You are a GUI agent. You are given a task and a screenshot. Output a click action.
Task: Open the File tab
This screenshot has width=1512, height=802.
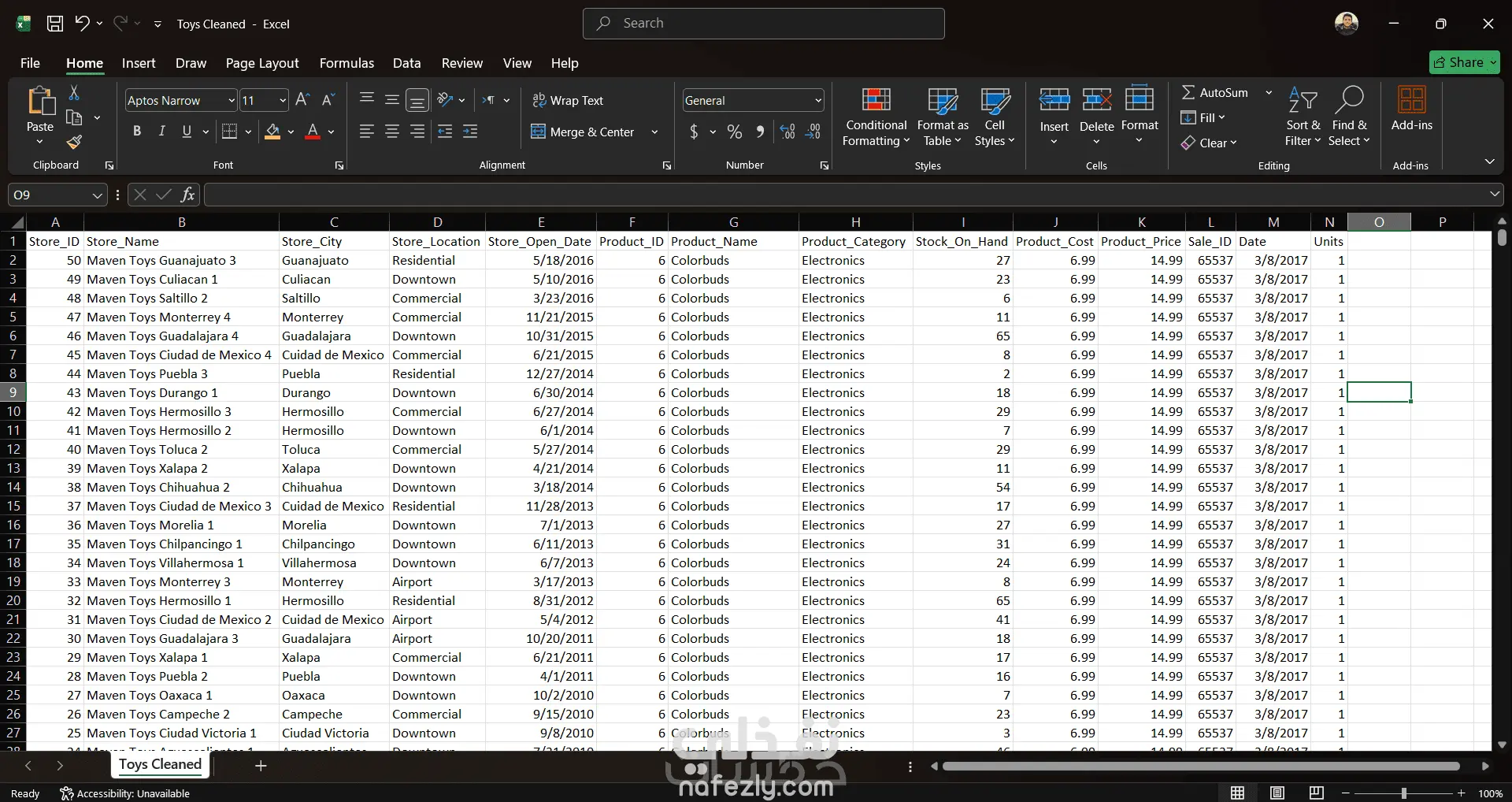(30, 63)
